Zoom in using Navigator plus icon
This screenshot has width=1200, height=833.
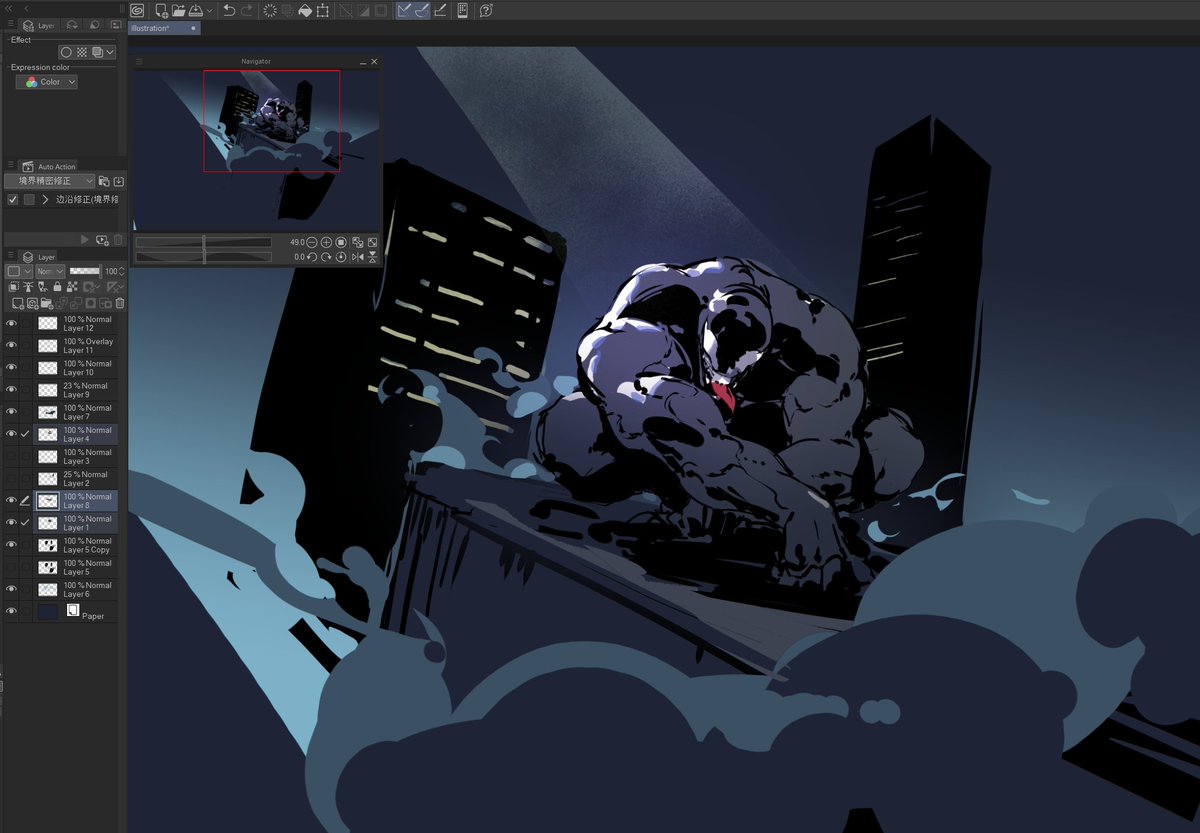(326, 242)
